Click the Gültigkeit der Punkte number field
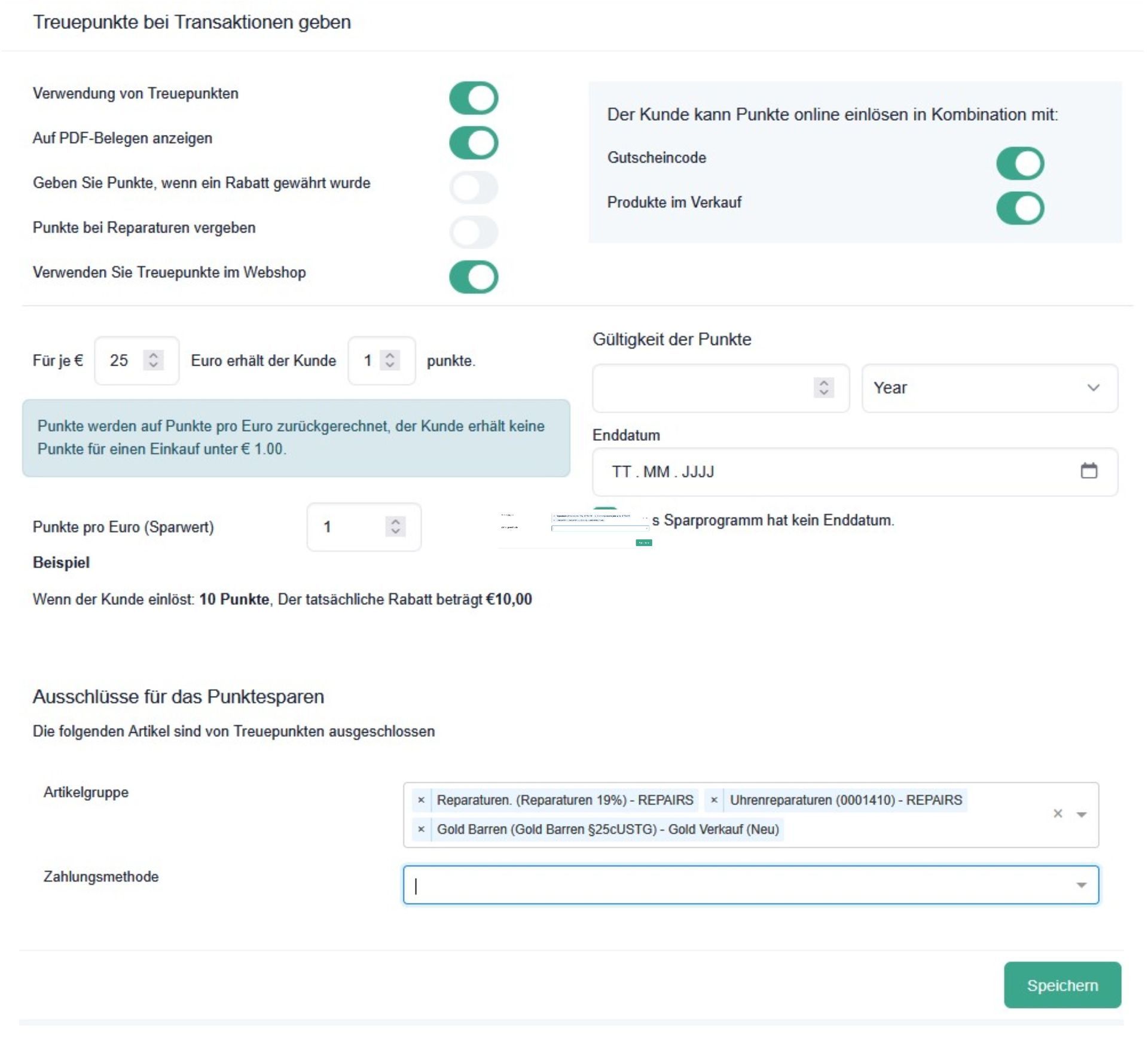The image size is (1148, 1055). (x=720, y=388)
